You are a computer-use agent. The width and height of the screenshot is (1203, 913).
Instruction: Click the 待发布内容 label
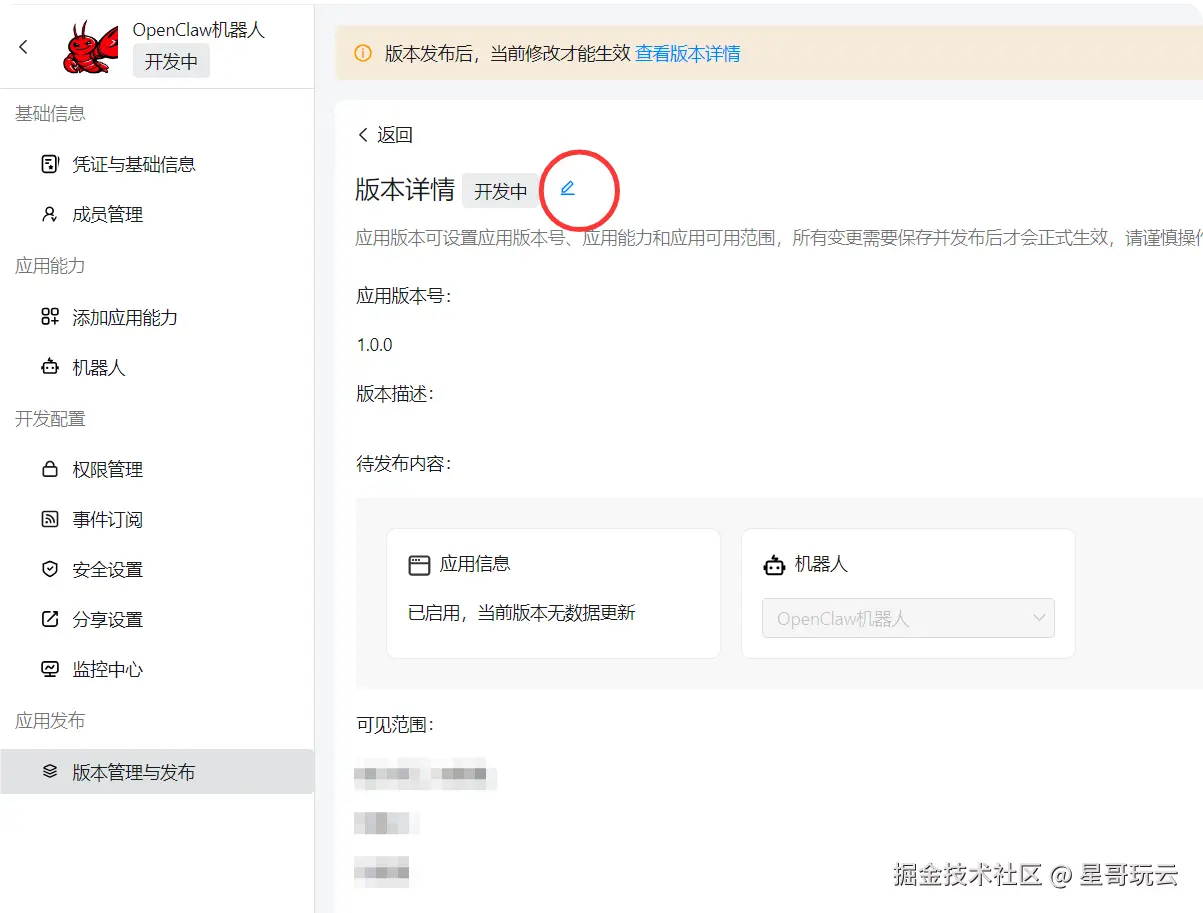(x=404, y=464)
